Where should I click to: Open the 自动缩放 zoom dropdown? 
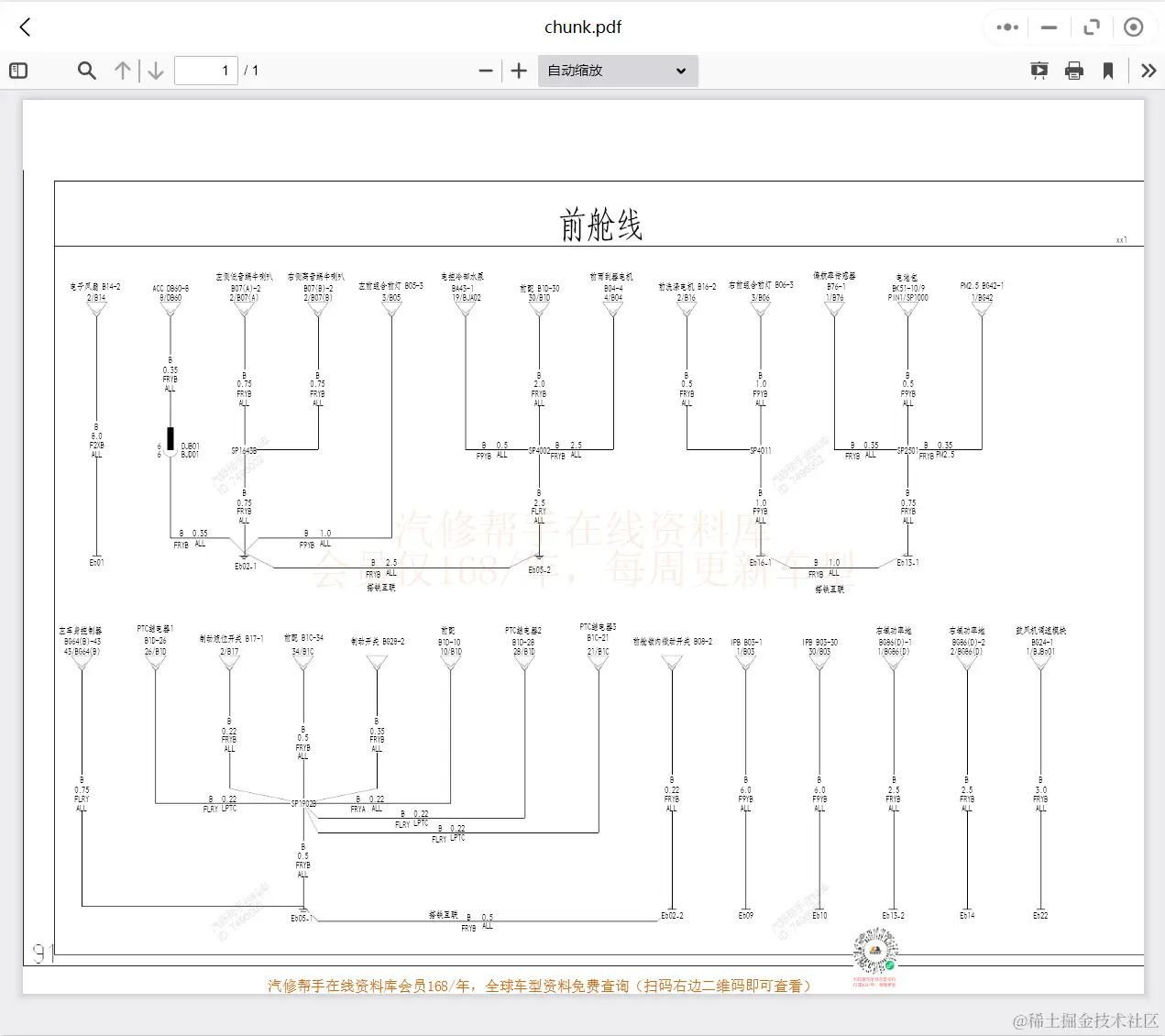pos(618,71)
